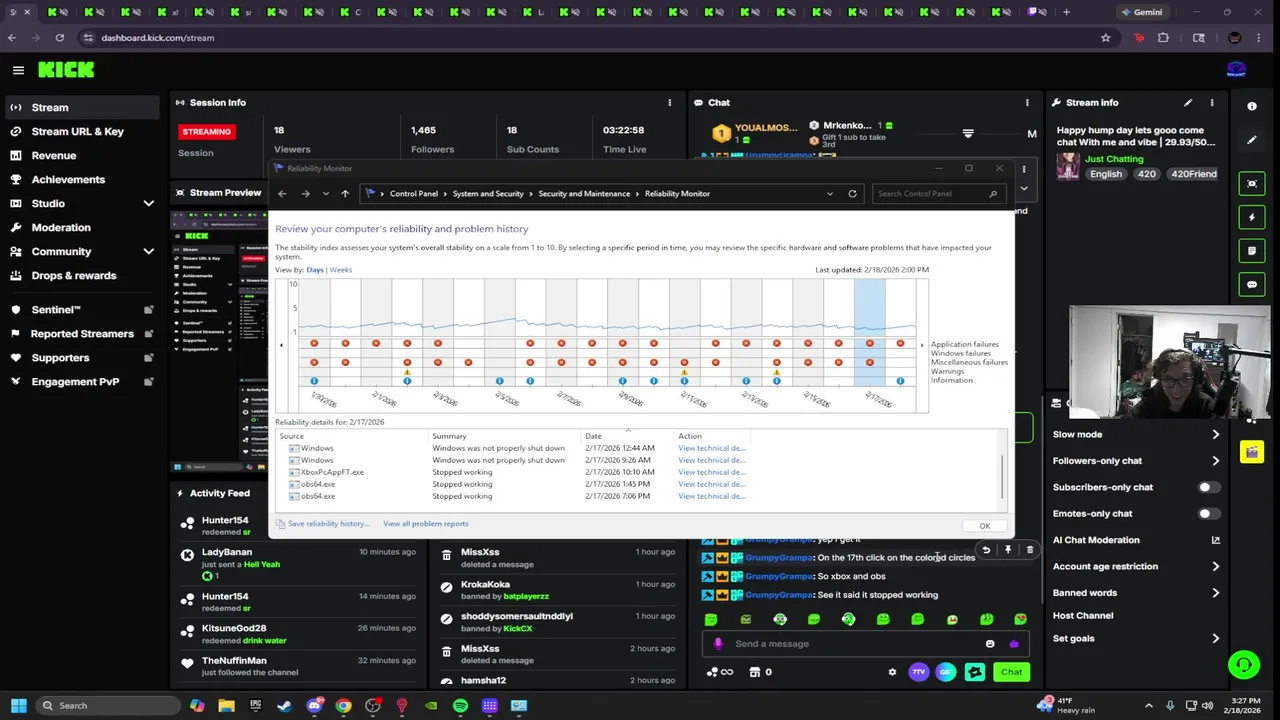Go up one level in Reliability Monitor

(345, 194)
